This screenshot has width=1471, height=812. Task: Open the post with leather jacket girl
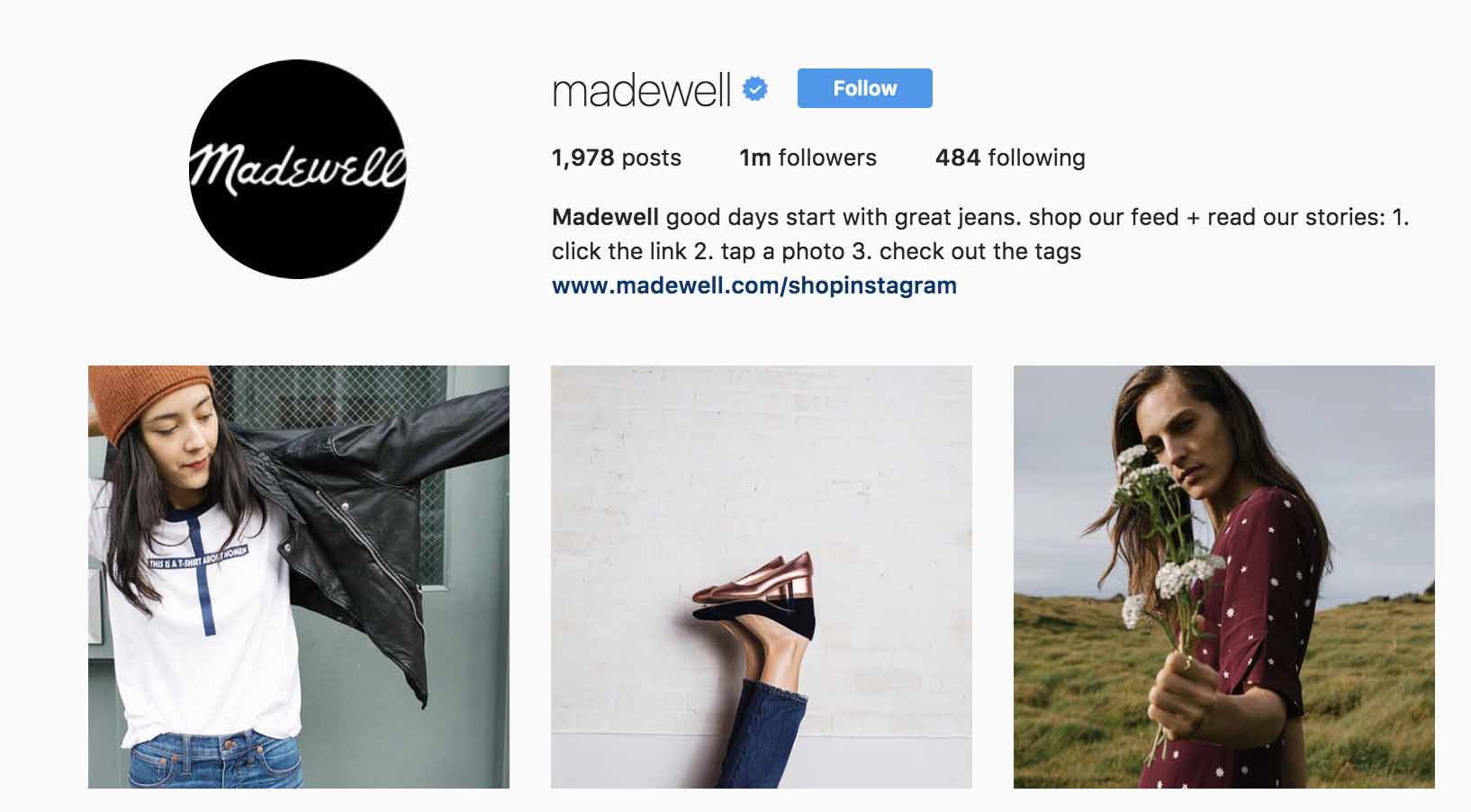point(299,577)
